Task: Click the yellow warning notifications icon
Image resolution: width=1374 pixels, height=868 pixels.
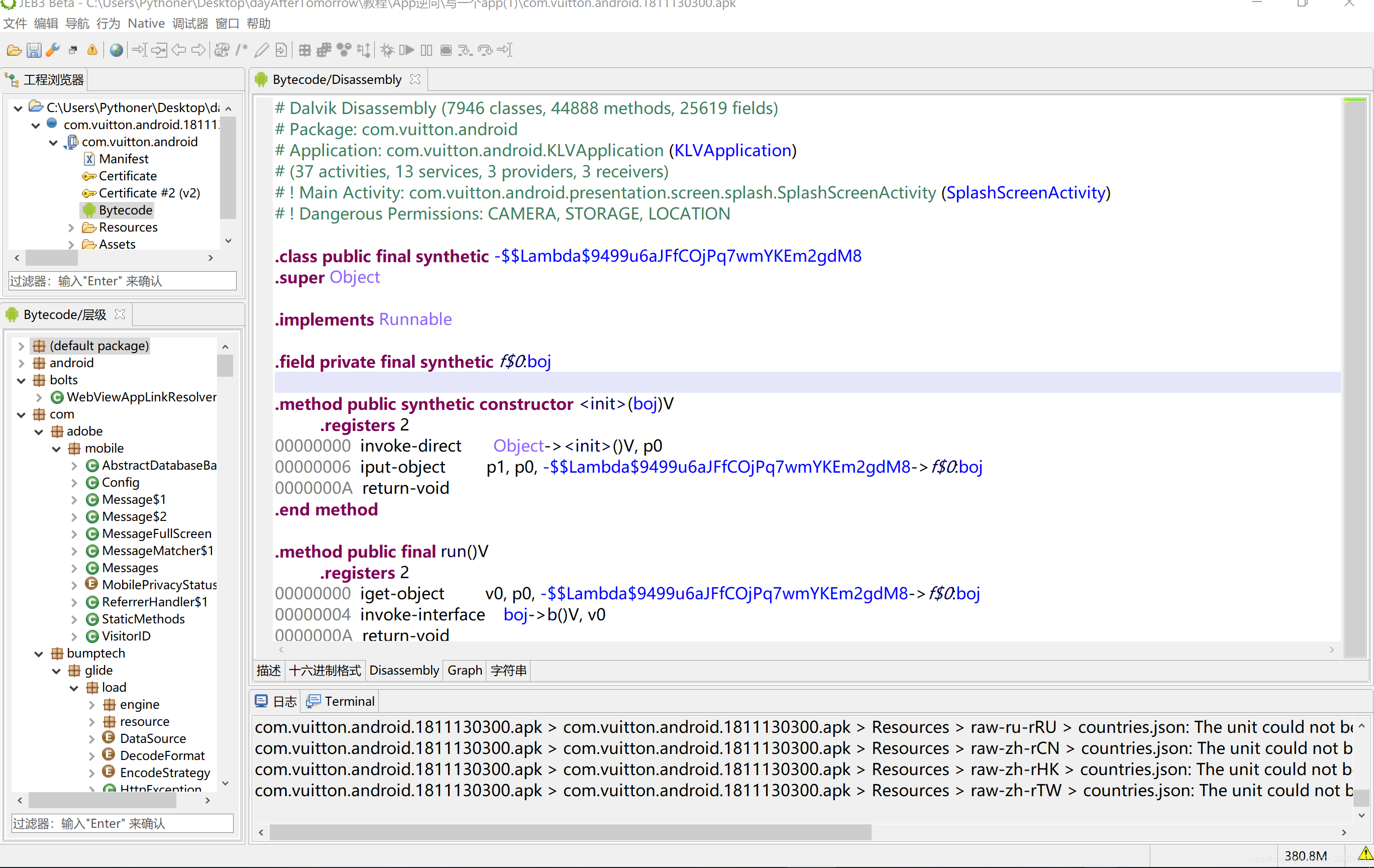Action: click(92, 50)
